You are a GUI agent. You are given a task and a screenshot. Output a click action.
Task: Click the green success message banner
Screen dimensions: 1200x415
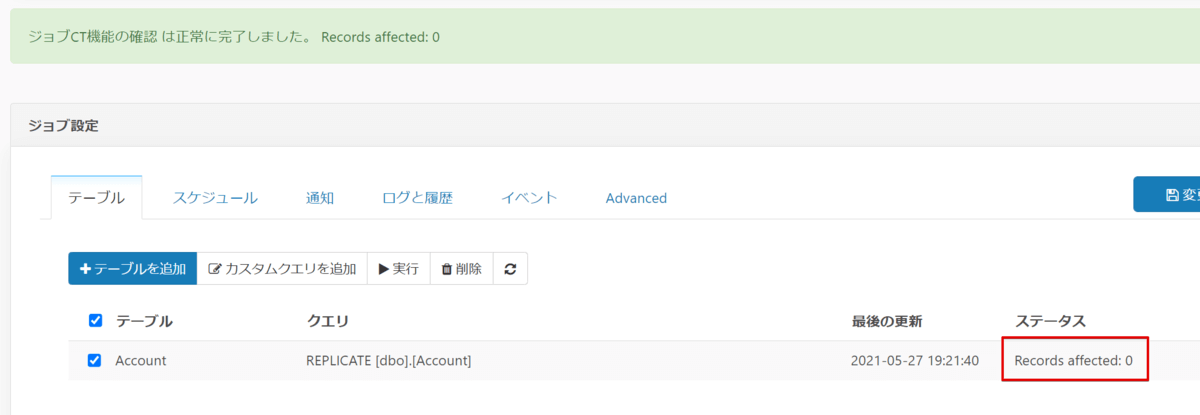tap(600, 37)
